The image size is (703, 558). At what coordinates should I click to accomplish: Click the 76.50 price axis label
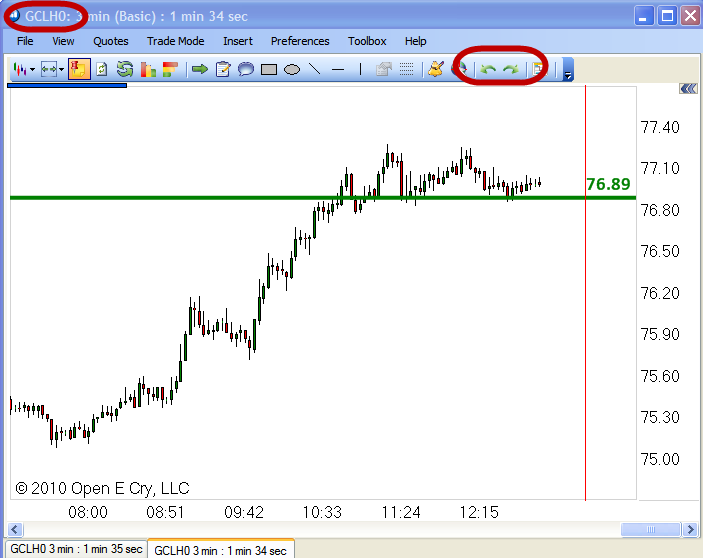click(660, 251)
